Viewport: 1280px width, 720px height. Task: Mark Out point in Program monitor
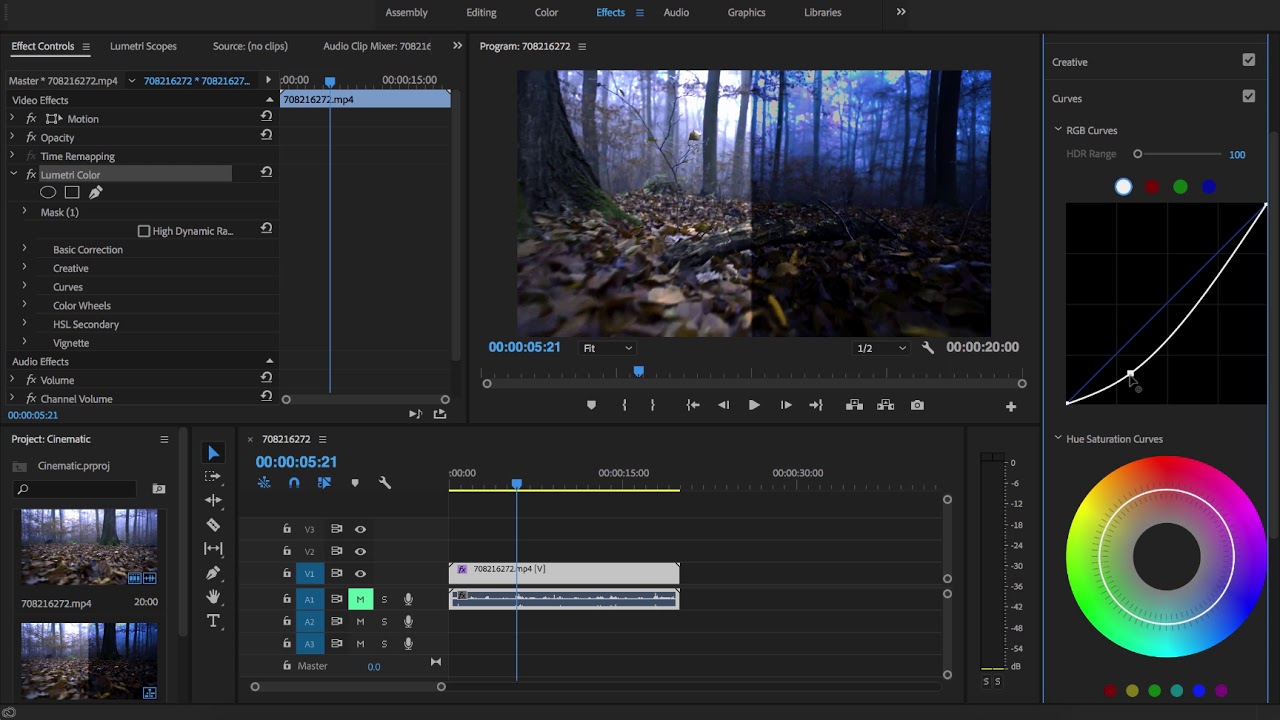pos(652,405)
